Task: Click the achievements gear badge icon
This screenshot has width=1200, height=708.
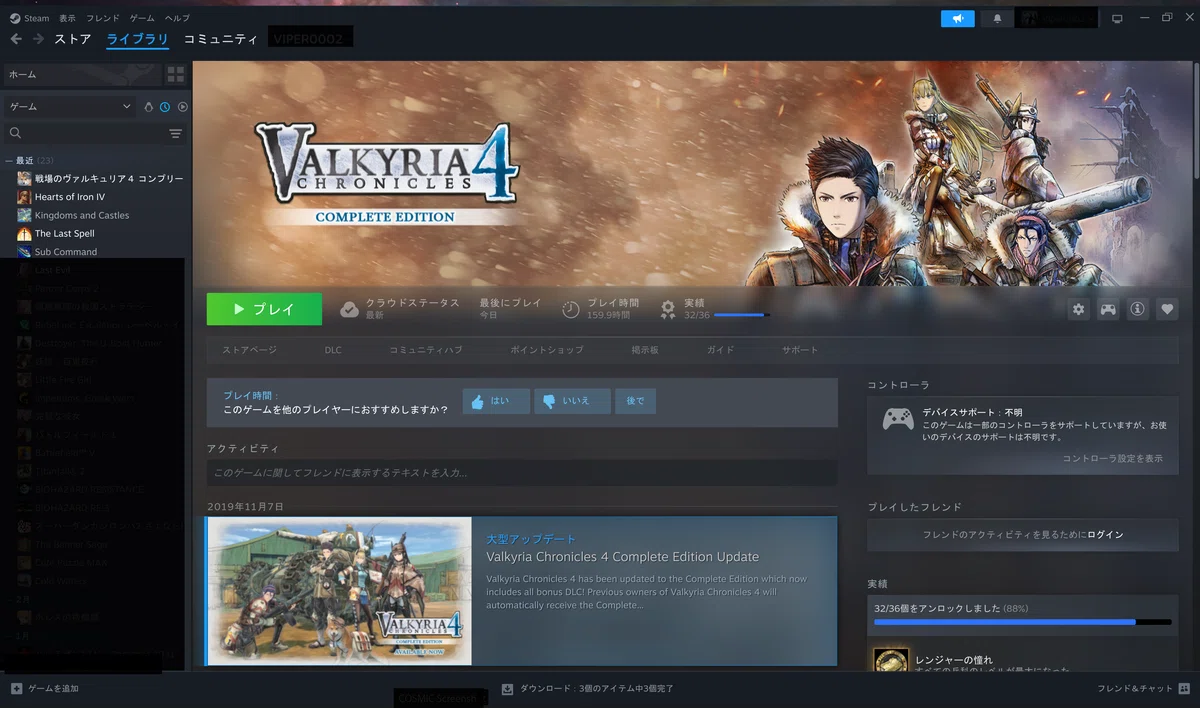Action: pyautogui.click(x=668, y=309)
